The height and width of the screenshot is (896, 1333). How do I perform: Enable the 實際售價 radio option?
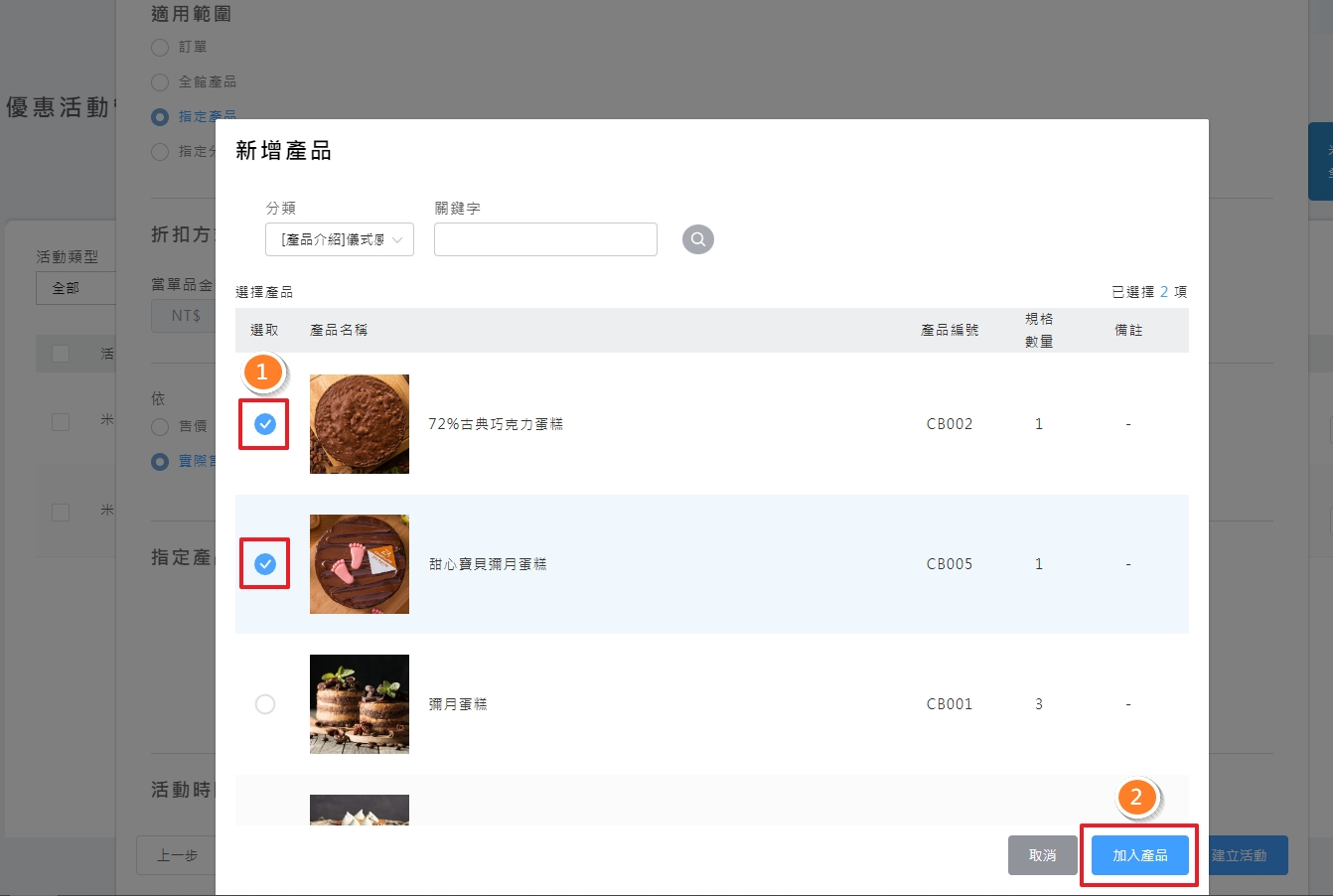(x=159, y=461)
